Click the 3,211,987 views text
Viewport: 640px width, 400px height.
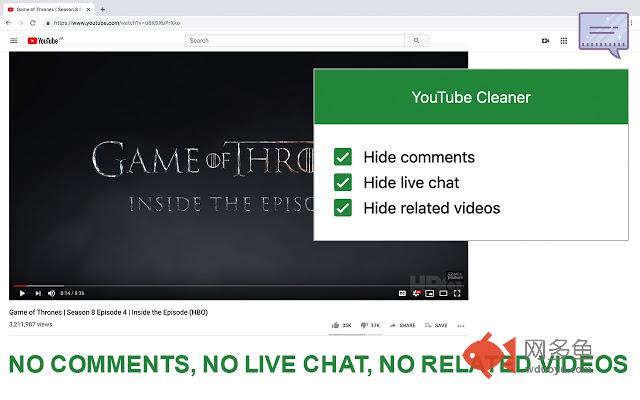point(31,324)
